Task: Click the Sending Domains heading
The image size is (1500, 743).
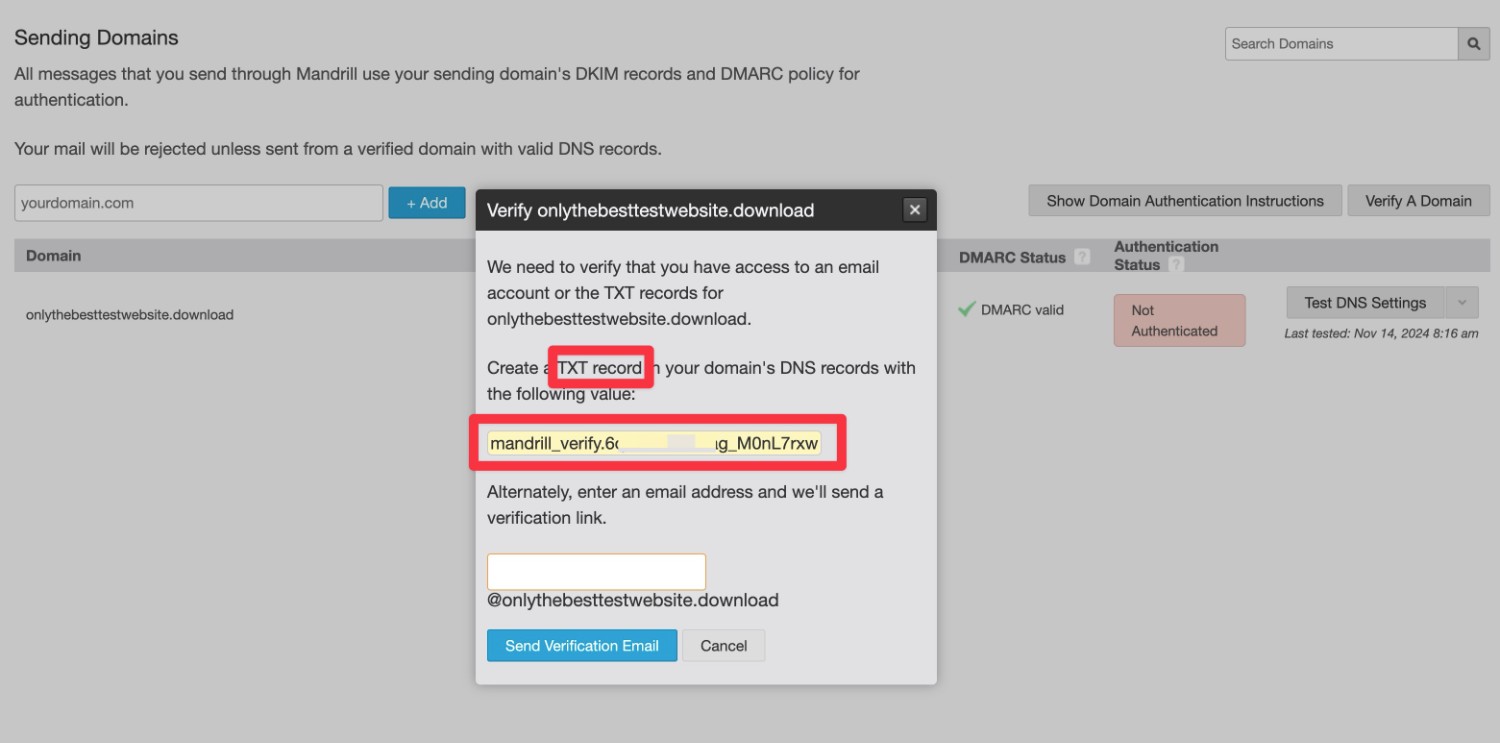Action: click(x=96, y=38)
